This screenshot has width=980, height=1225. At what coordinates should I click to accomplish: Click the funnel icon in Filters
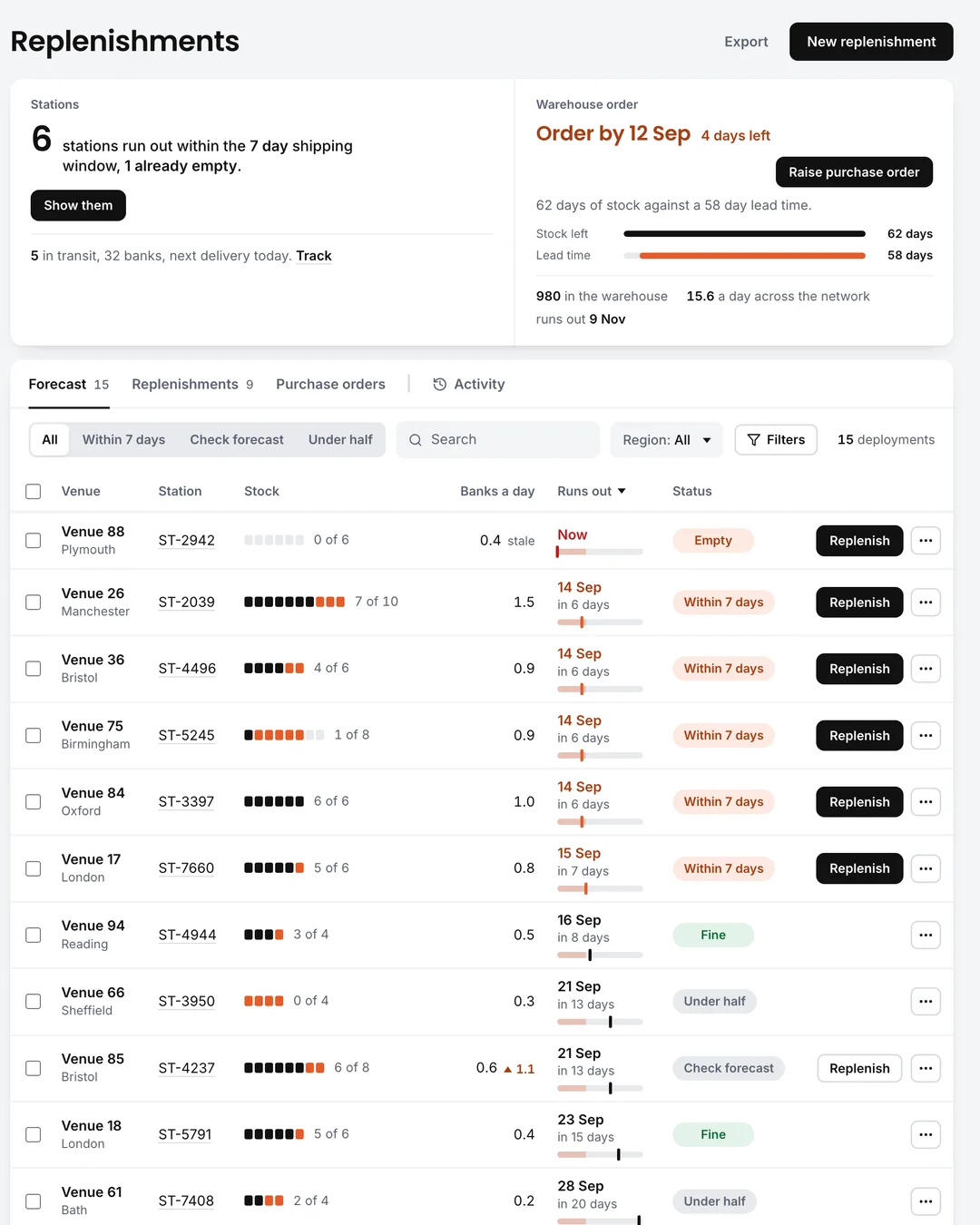[753, 440]
